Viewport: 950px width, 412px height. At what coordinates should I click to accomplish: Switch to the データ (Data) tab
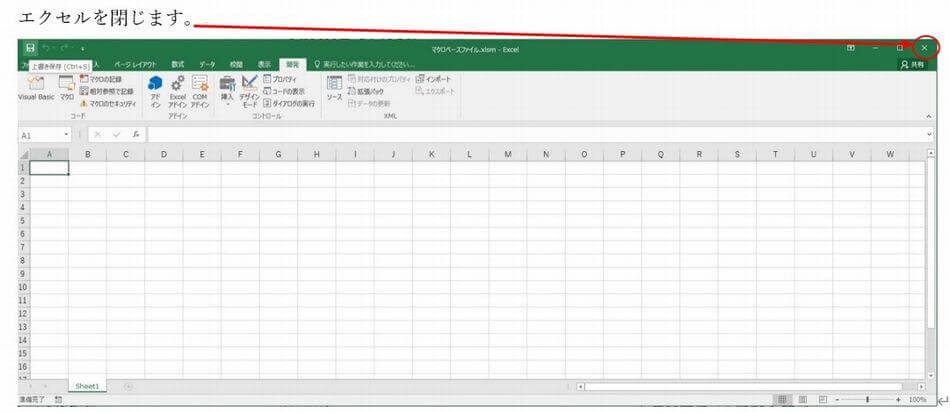[x=207, y=64]
